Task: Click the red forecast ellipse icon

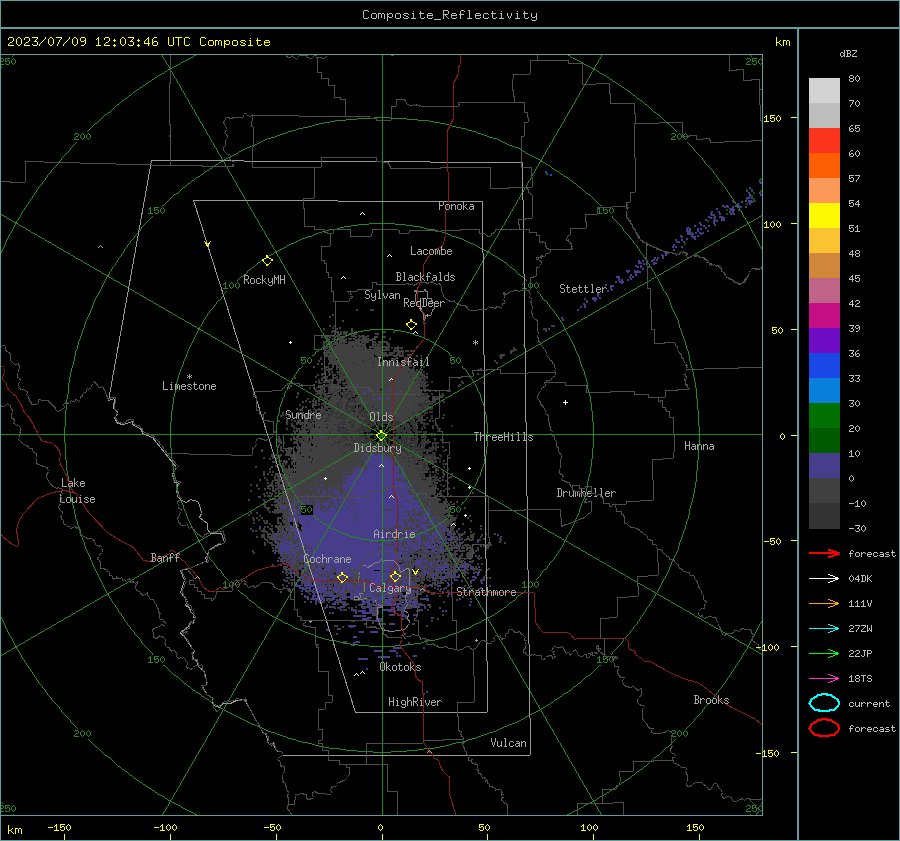Action: (x=824, y=728)
